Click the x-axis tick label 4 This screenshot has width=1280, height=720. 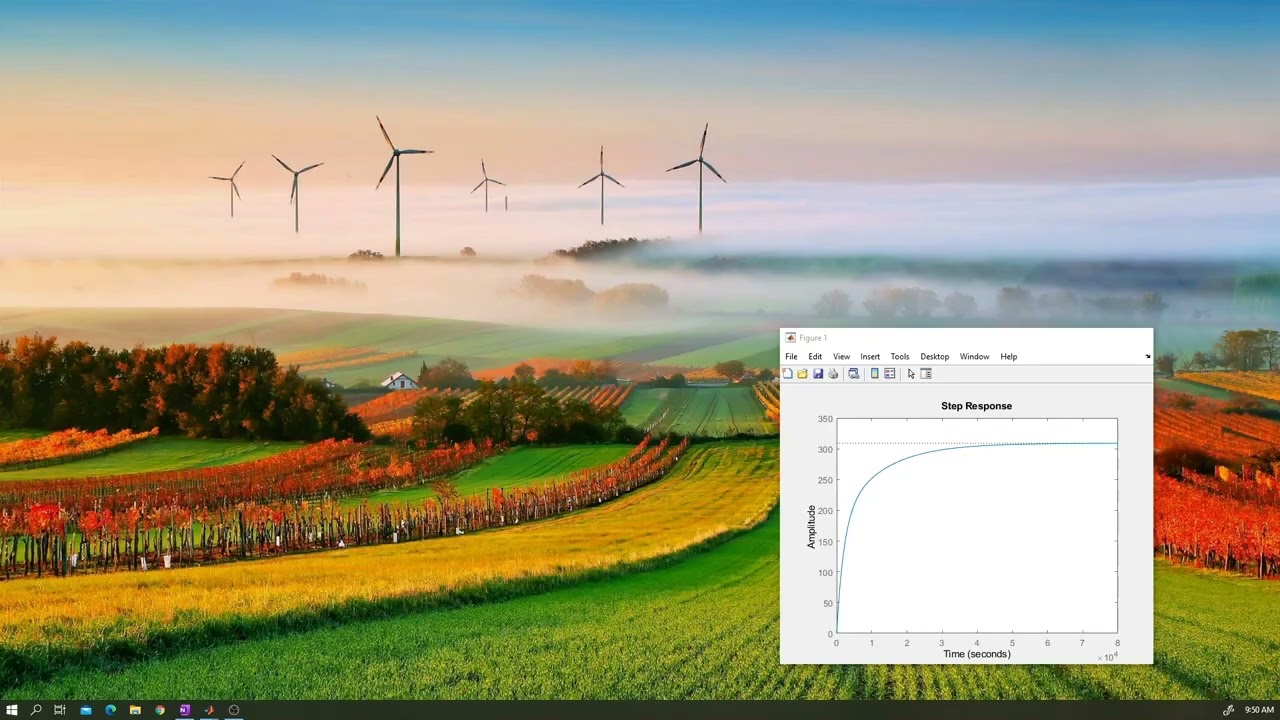[x=977, y=643]
